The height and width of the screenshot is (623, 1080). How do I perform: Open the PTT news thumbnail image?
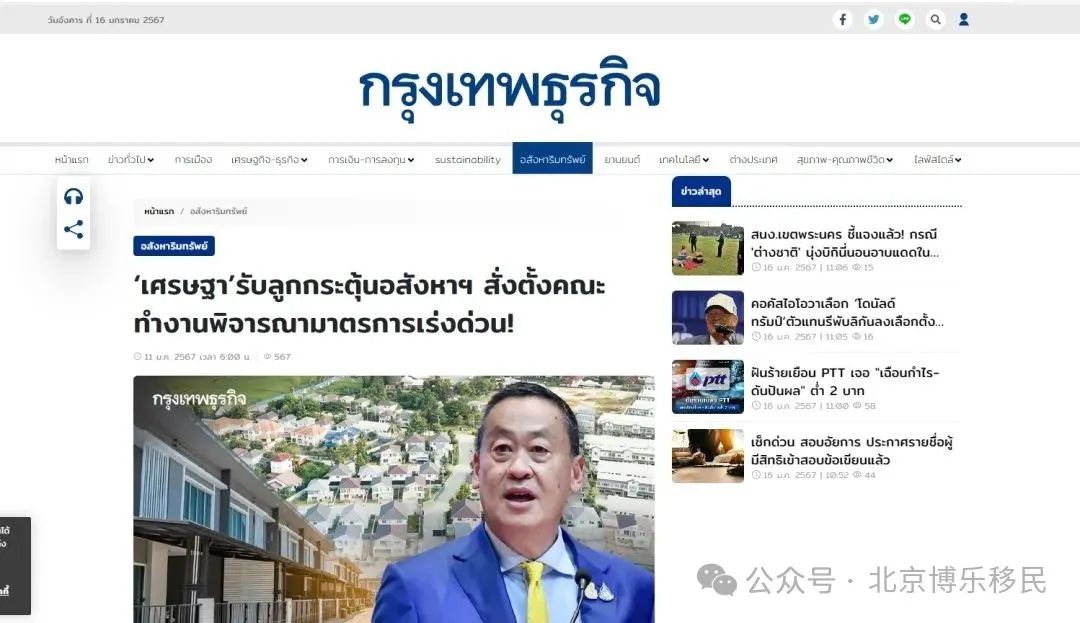pos(708,386)
